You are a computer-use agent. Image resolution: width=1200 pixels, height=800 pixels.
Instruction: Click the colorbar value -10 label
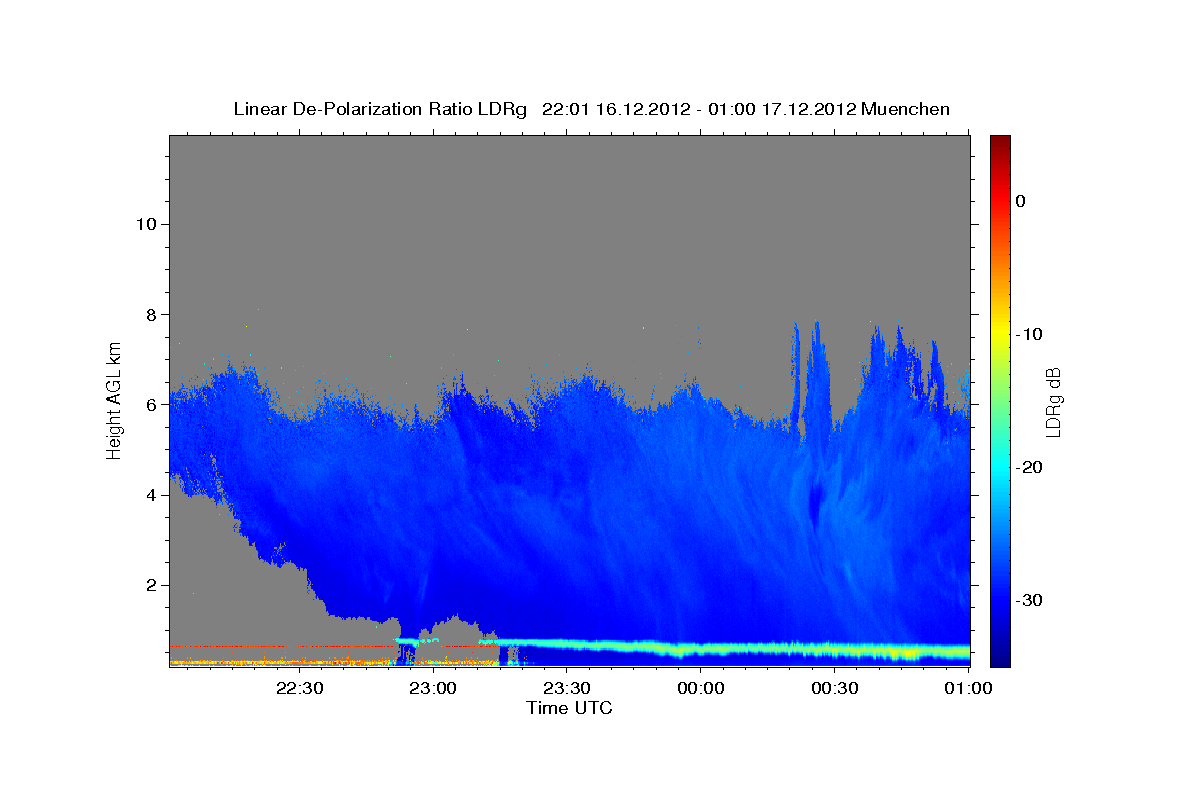click(x=1030, y=334)
